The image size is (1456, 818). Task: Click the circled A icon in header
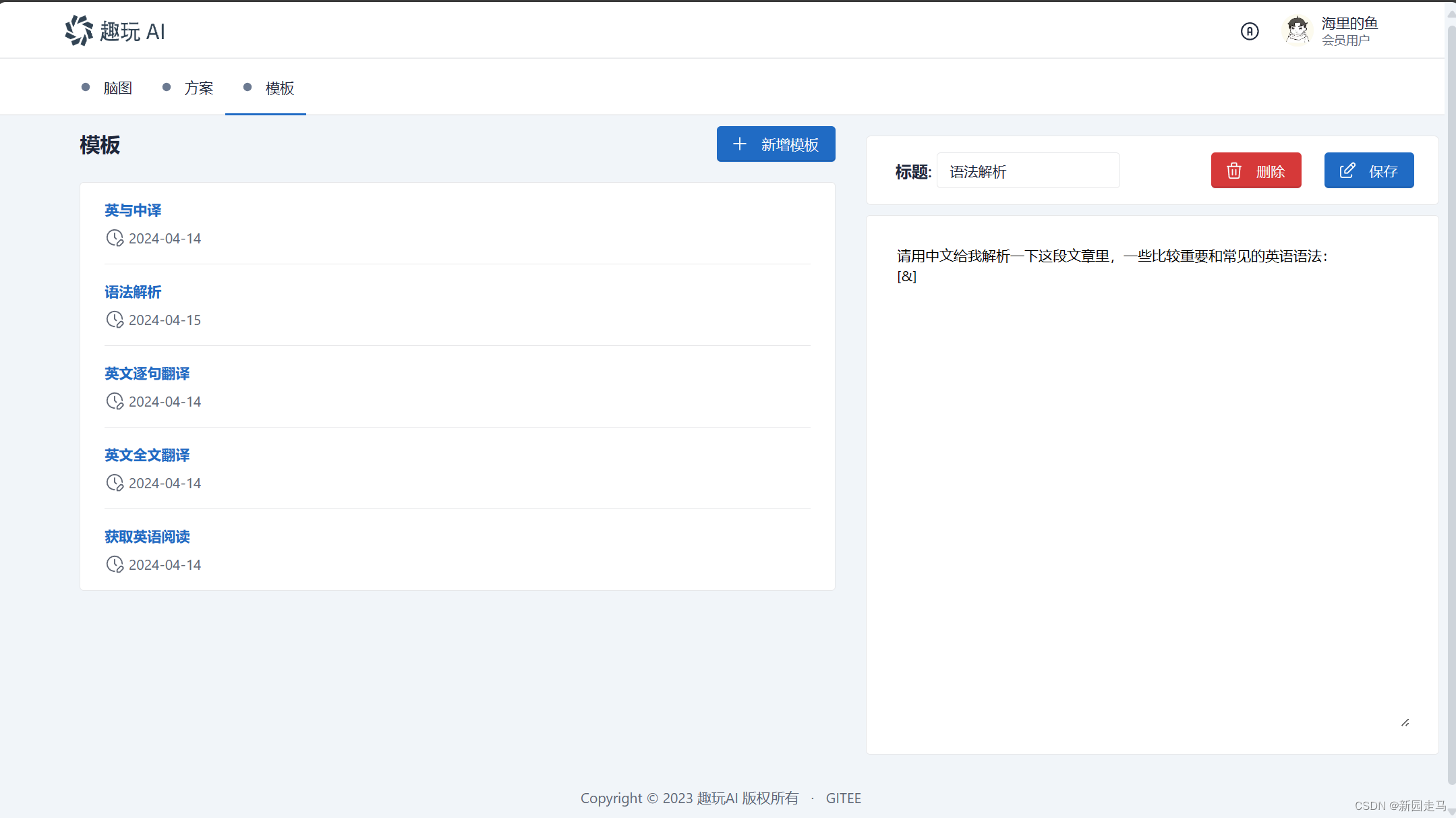(1249, 31)
